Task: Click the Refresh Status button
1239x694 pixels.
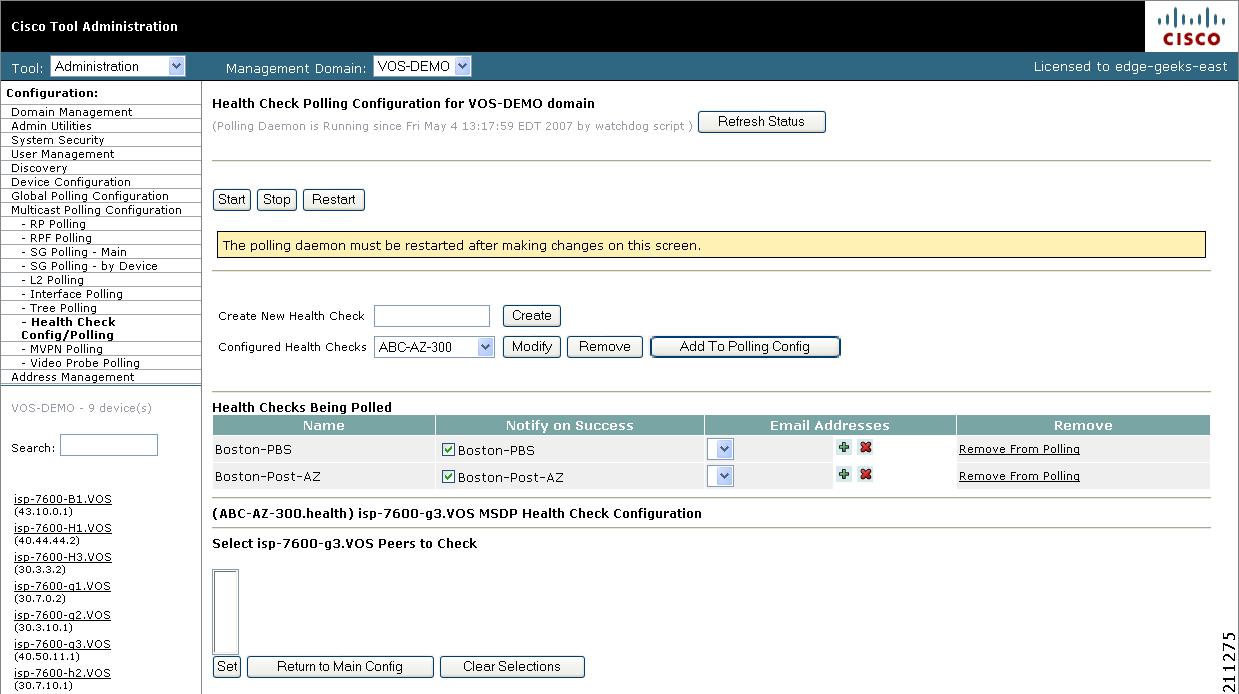Action: (x=761, y=121)
